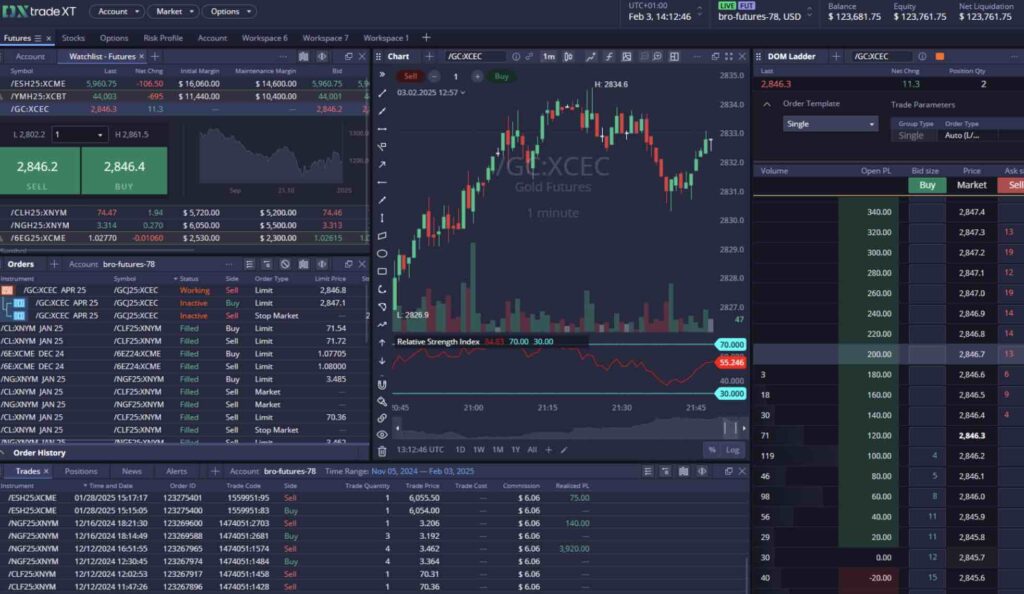Open the Market dropdown menu
This screenshot has width=1024, height=594.
pyautogui.click(x=174, y=12)
